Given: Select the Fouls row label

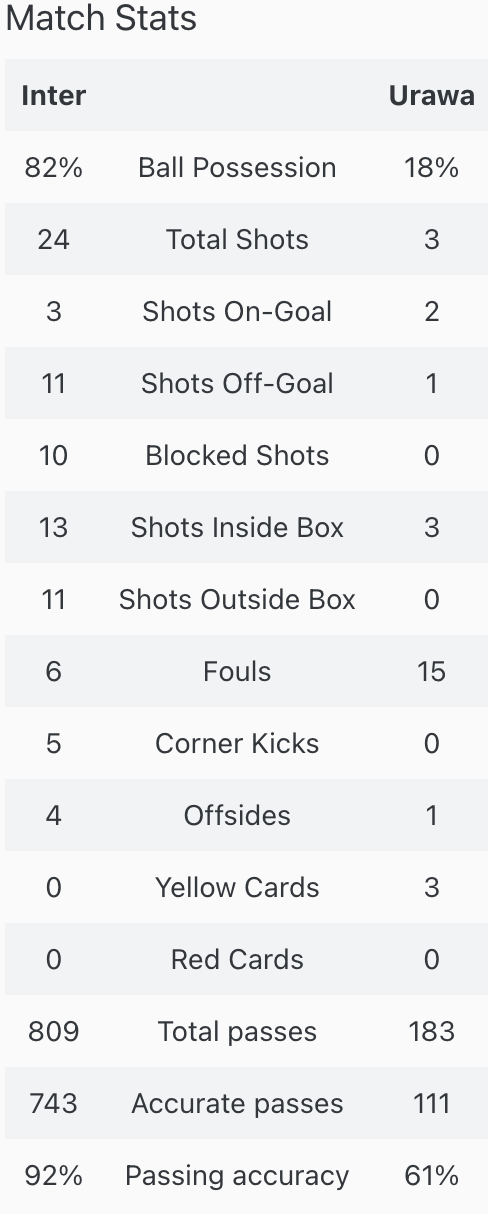Looking at the screenshot, I should pyautogui.click(x=237, y=672).
